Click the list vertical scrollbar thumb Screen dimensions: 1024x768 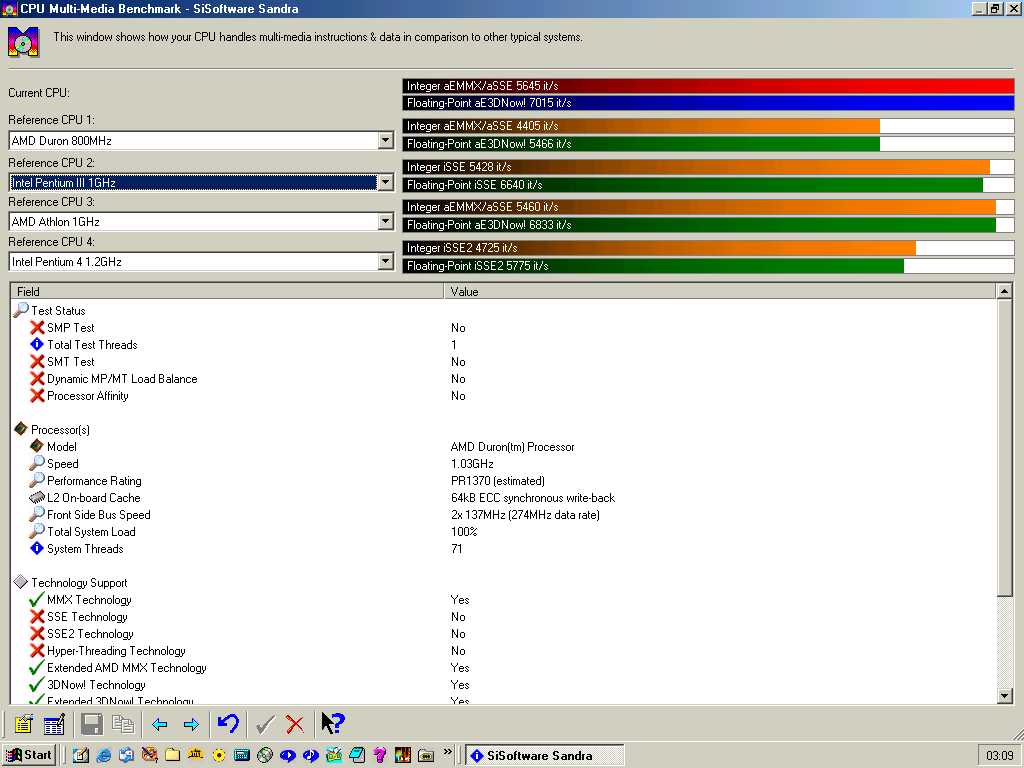point(1004,447)
